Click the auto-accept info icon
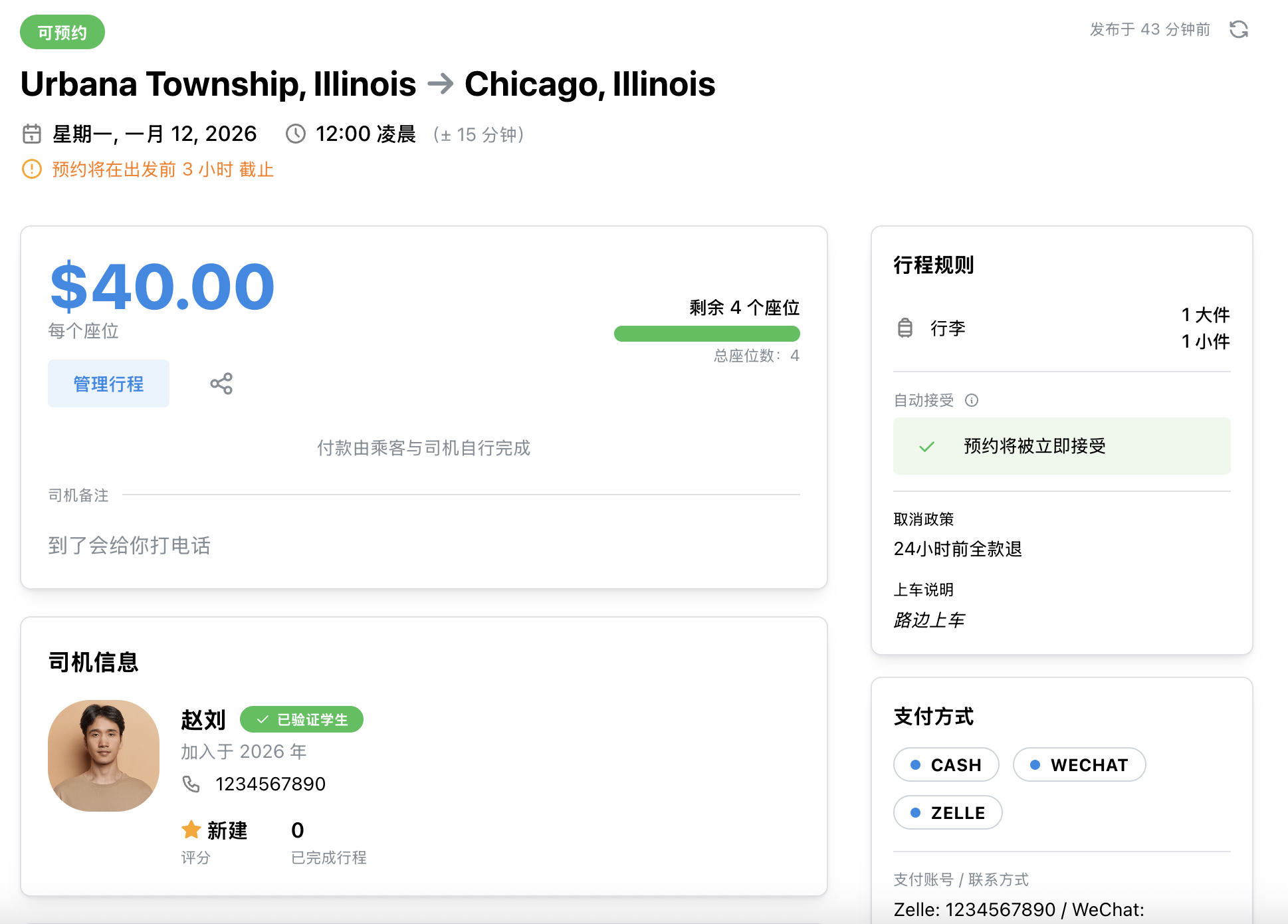 [972, 400]
